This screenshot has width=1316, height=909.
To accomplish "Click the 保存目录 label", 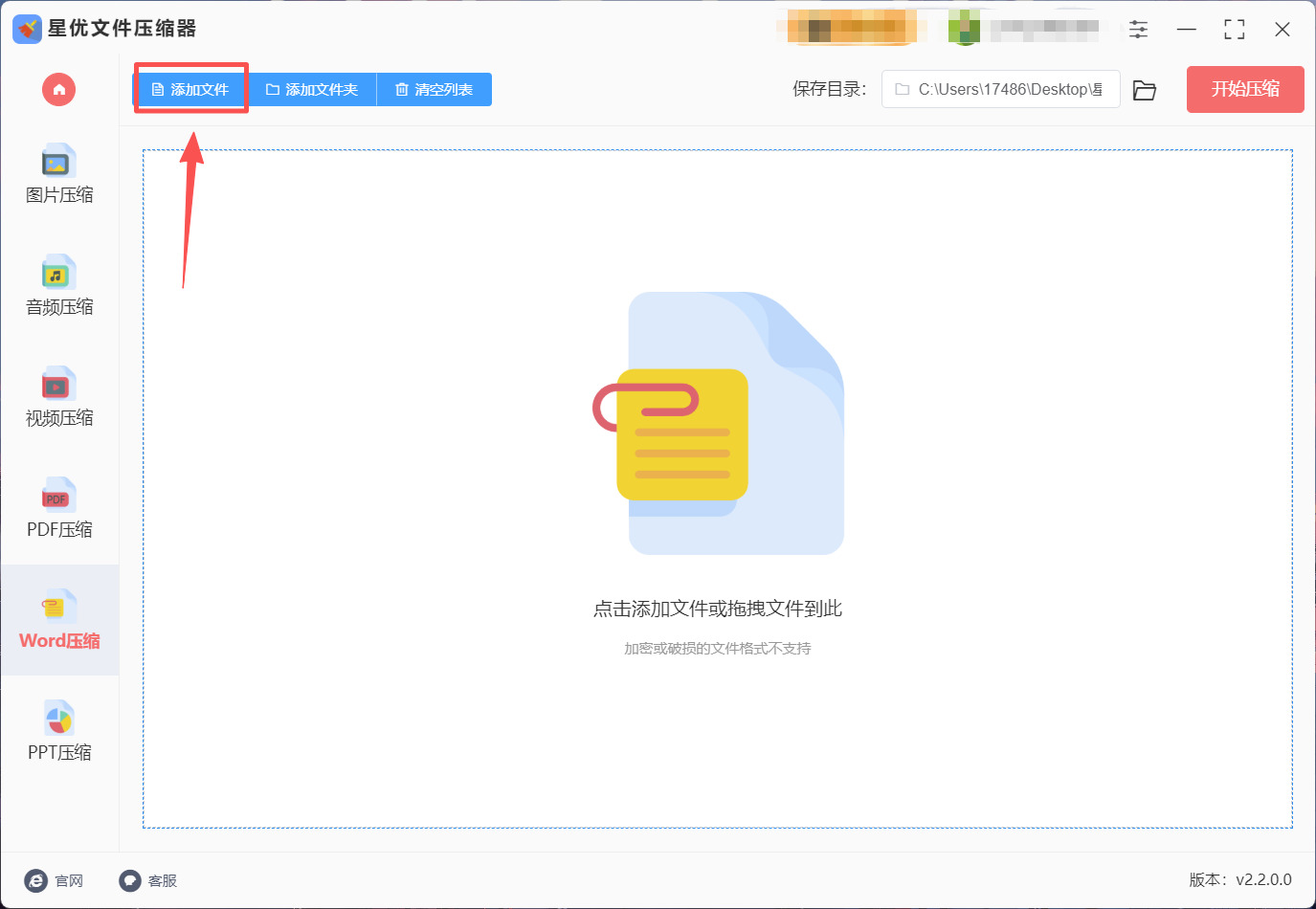I will (x=829, y=89).
